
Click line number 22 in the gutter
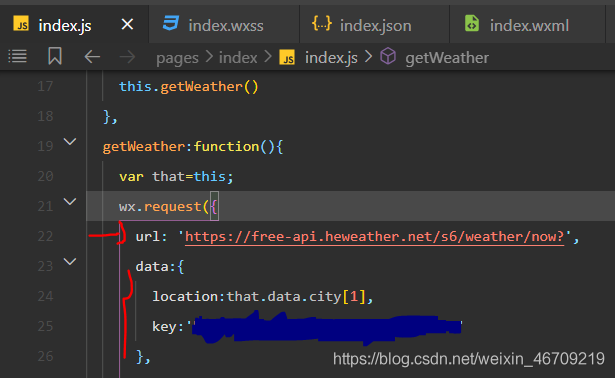(x=45, y=236)
